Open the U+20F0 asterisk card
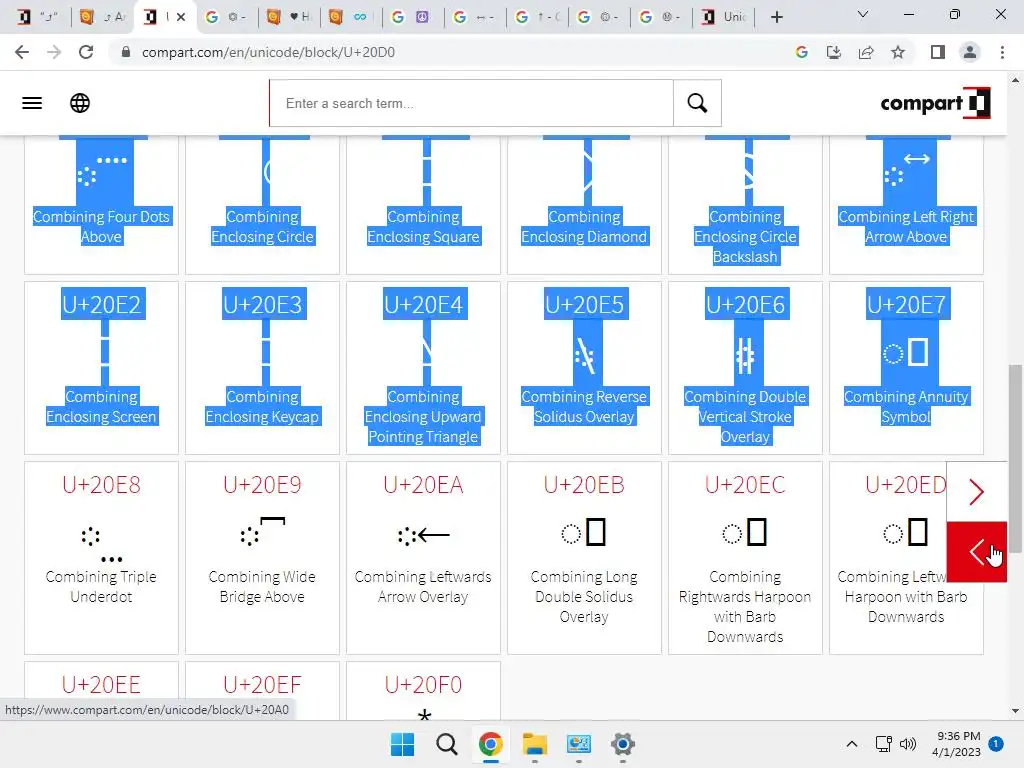 click(423, 691)
